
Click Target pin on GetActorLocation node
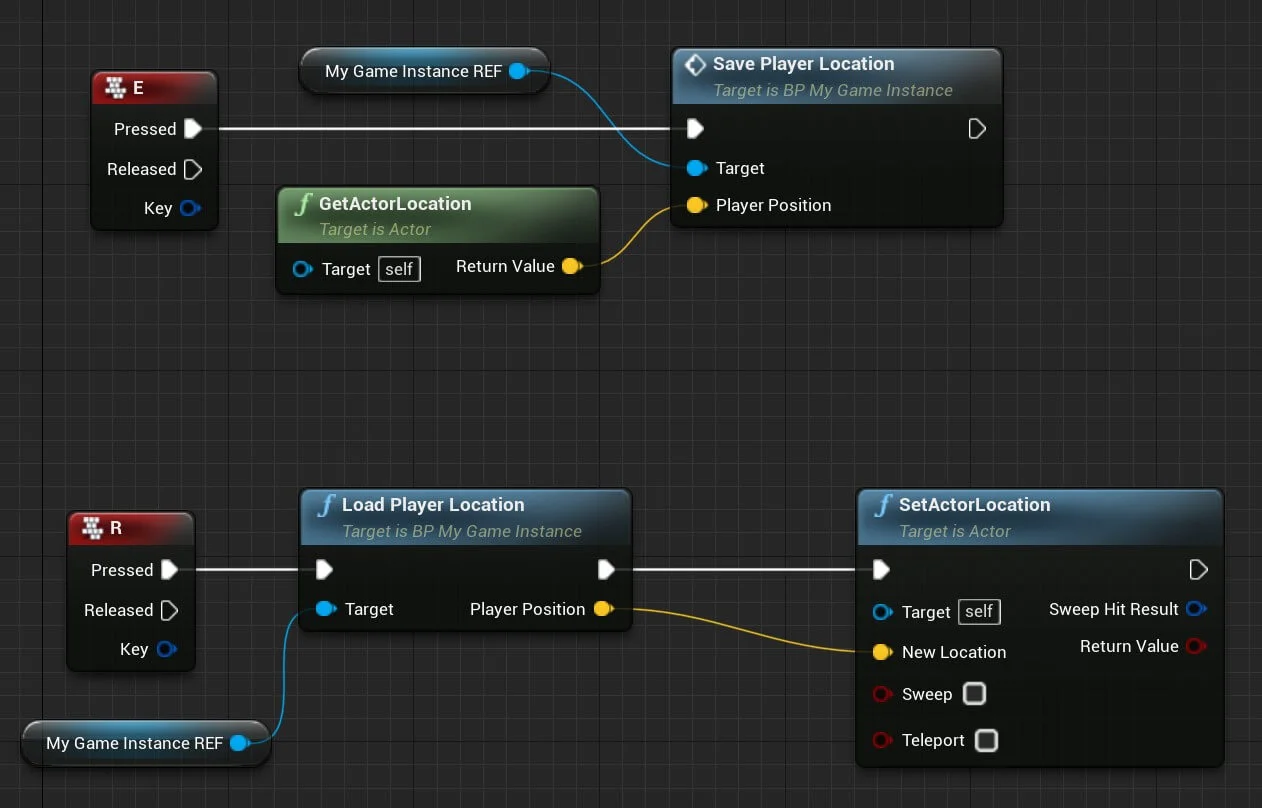[x=302, y=269]
